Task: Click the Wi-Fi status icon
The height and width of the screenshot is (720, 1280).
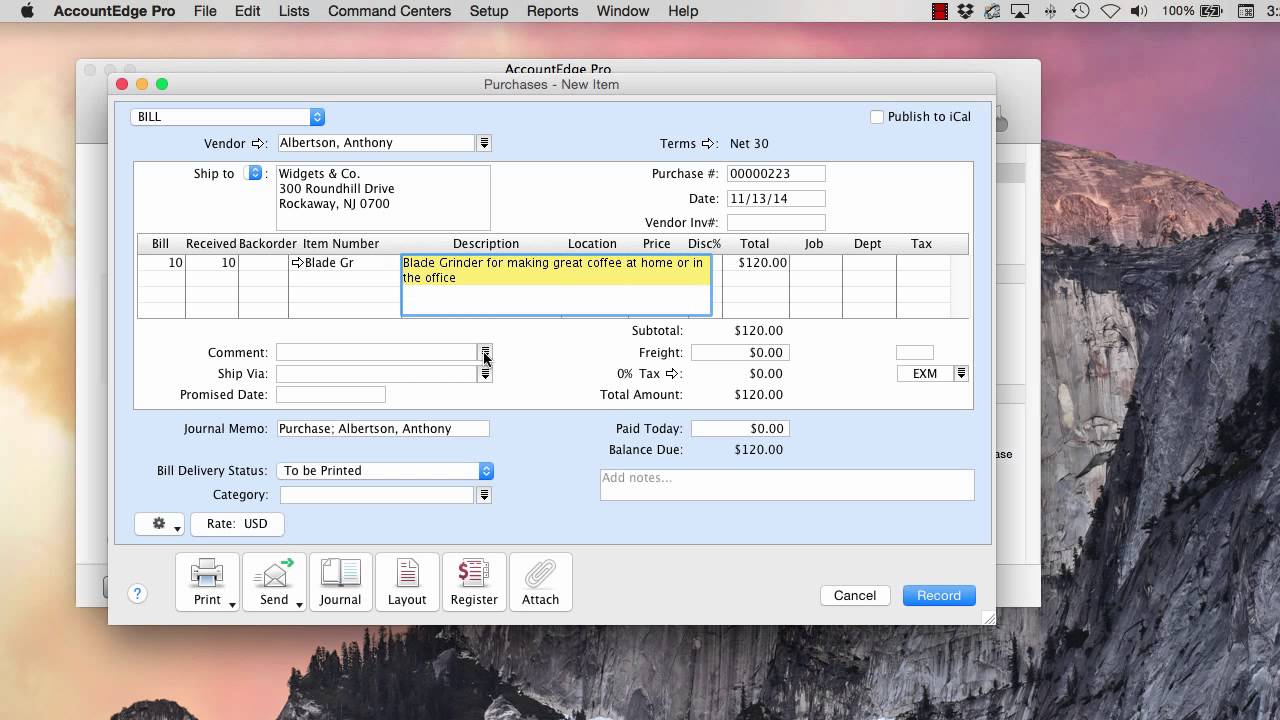Action: (1111, 11)
